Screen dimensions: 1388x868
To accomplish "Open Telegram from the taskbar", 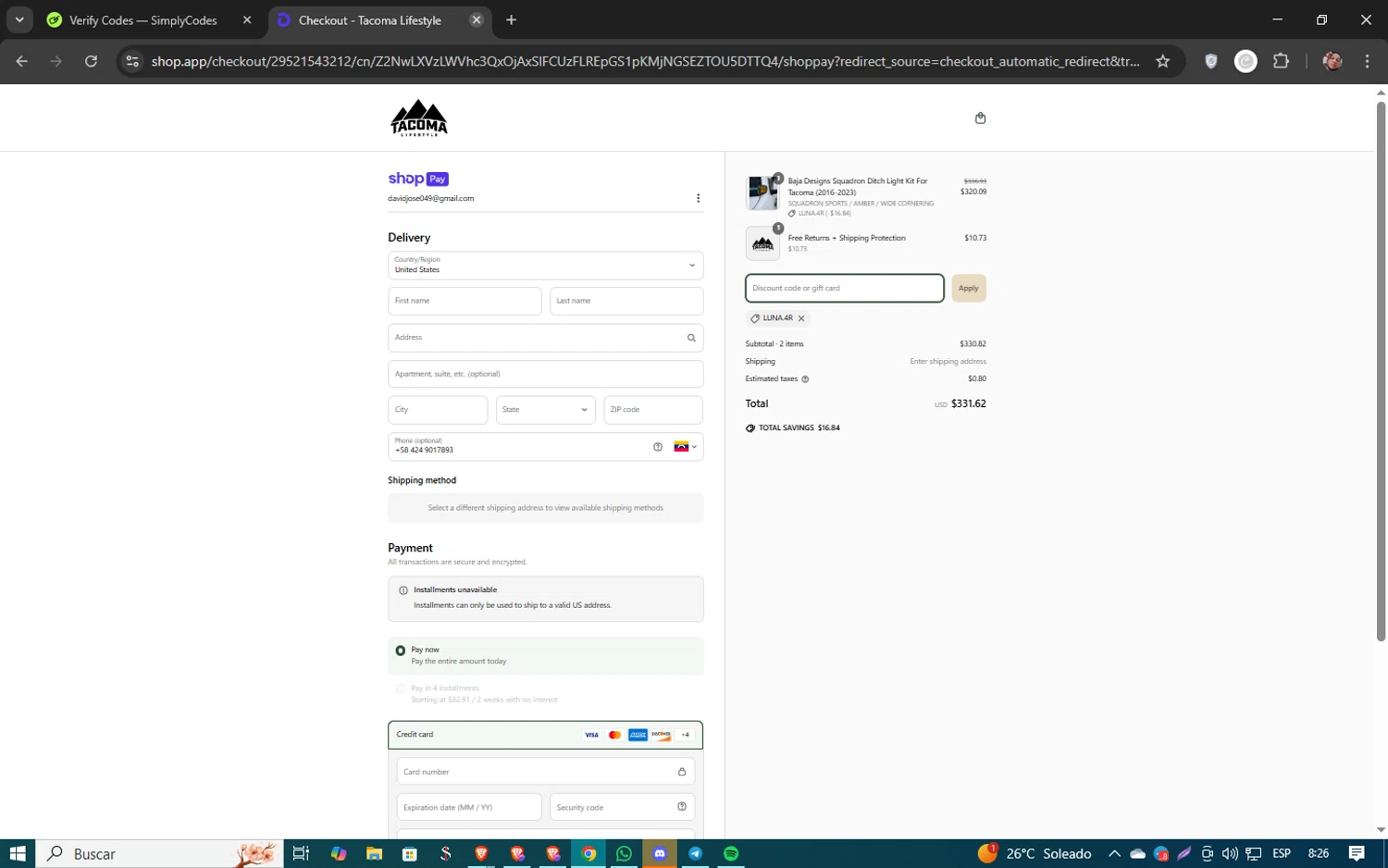I will point(695,853).
